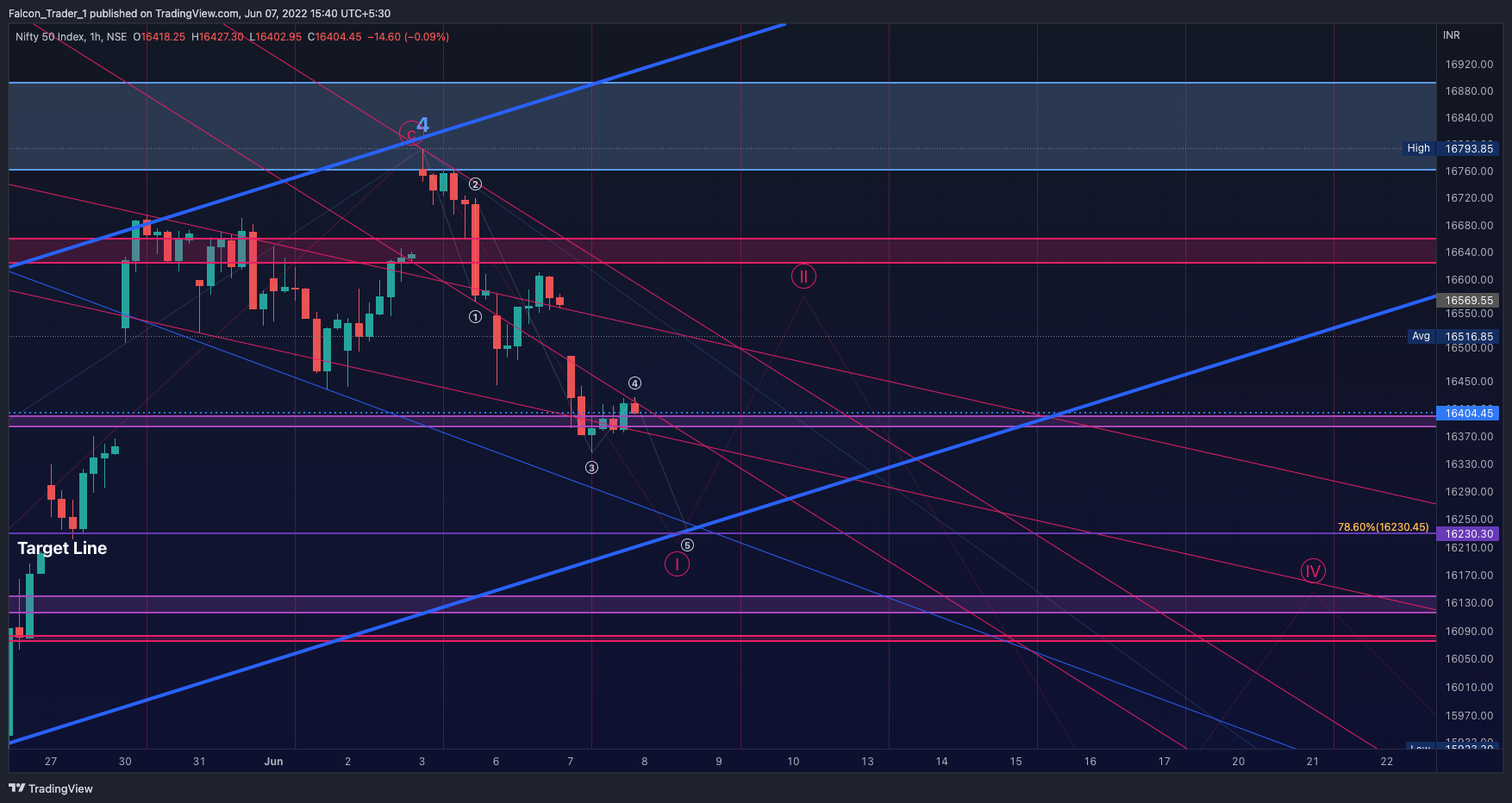
Task: Click the Nifty 50 Index, 1h, NSE title
Action: [x=71, y=37]
